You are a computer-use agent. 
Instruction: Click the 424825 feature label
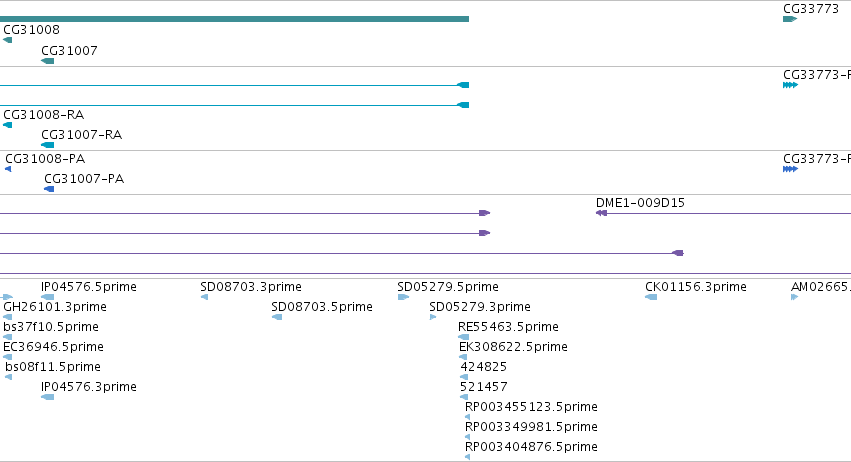click(483, 366)
